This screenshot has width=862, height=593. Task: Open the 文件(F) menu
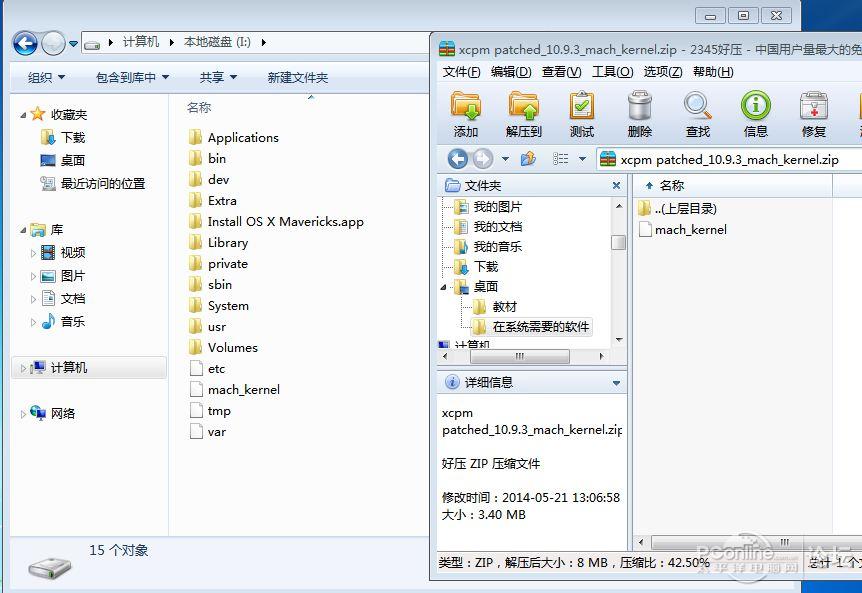[461, 72]
